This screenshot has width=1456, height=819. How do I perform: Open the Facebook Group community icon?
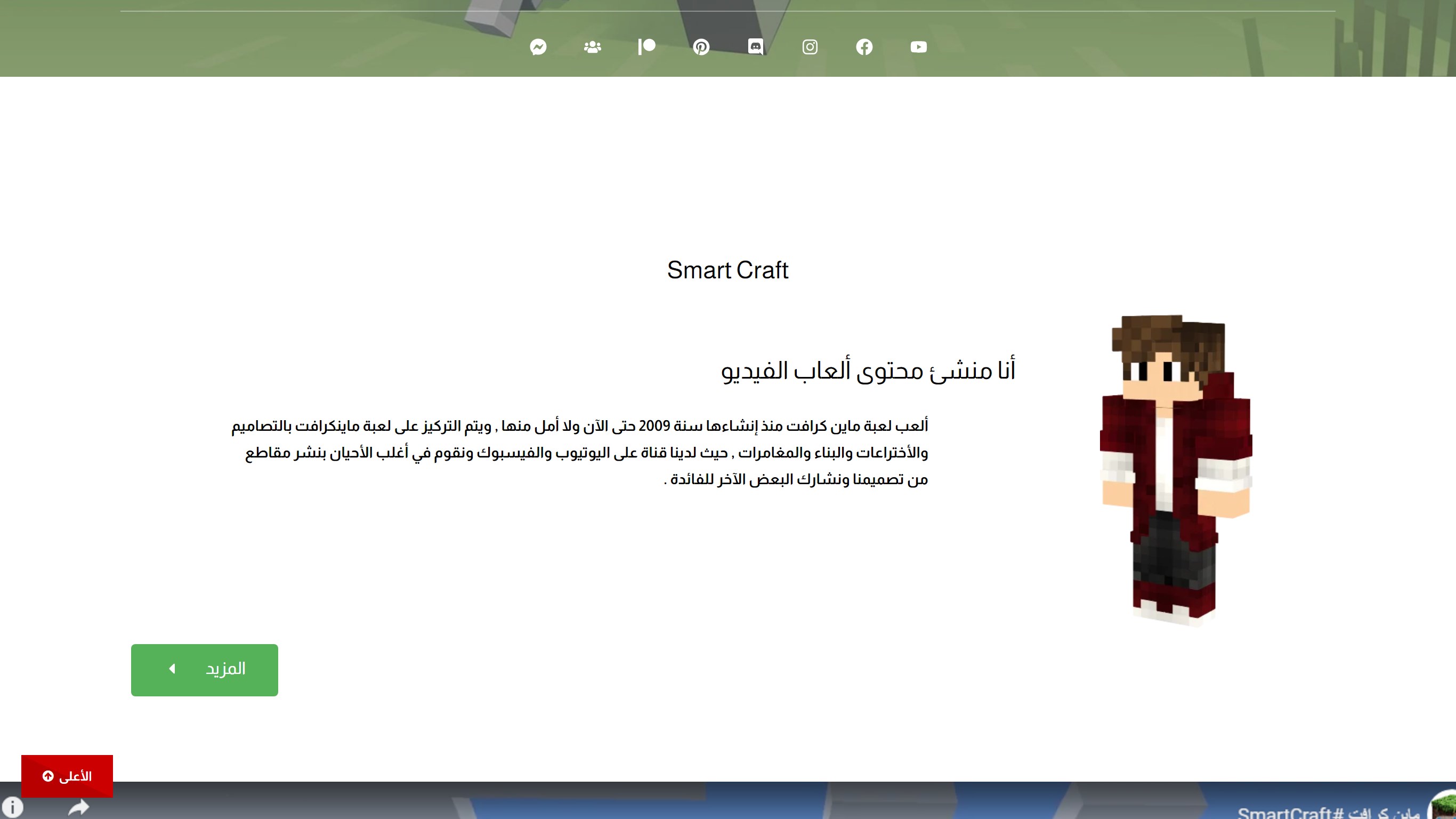point(593,47)
